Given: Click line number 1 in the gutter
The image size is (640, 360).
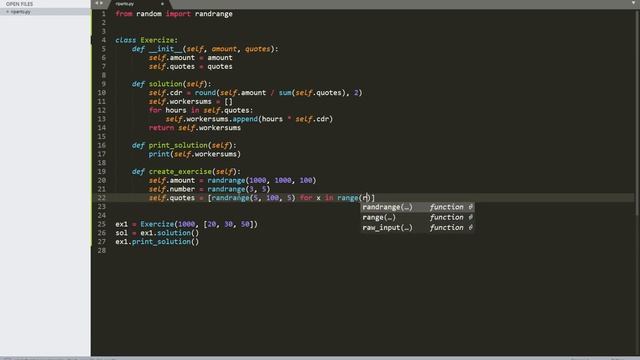Looking at the screenshot, I should click(104, 14).
